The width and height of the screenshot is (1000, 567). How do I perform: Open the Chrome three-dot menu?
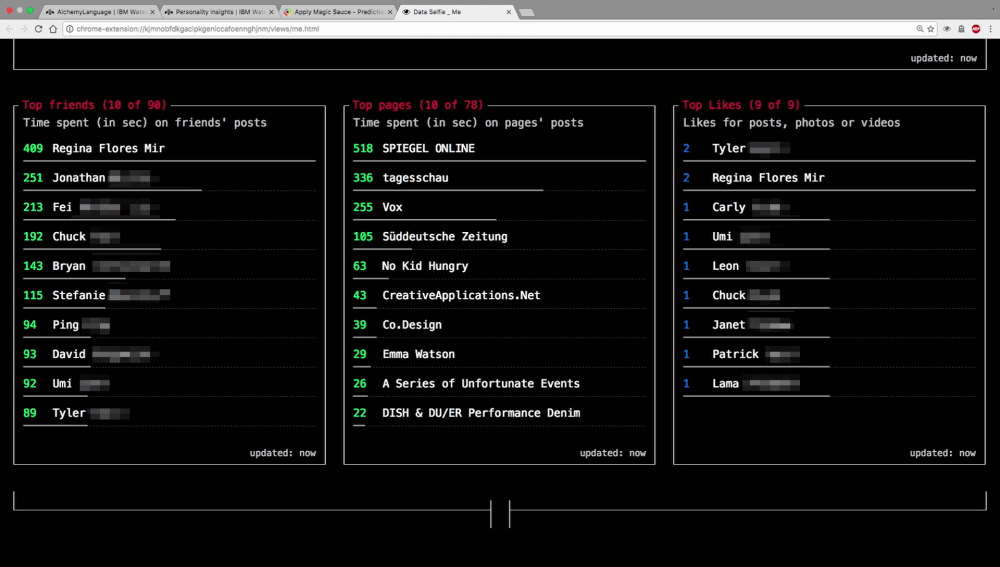tap(989, 29)
